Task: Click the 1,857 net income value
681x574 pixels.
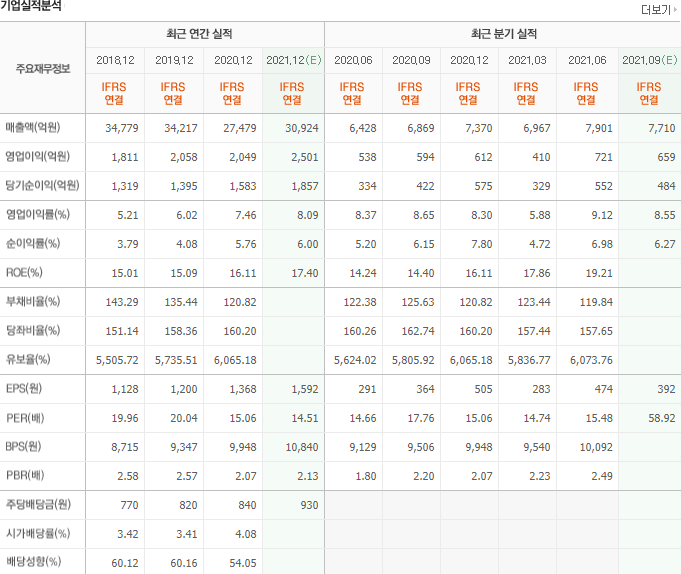Action: tap(305, 186)
